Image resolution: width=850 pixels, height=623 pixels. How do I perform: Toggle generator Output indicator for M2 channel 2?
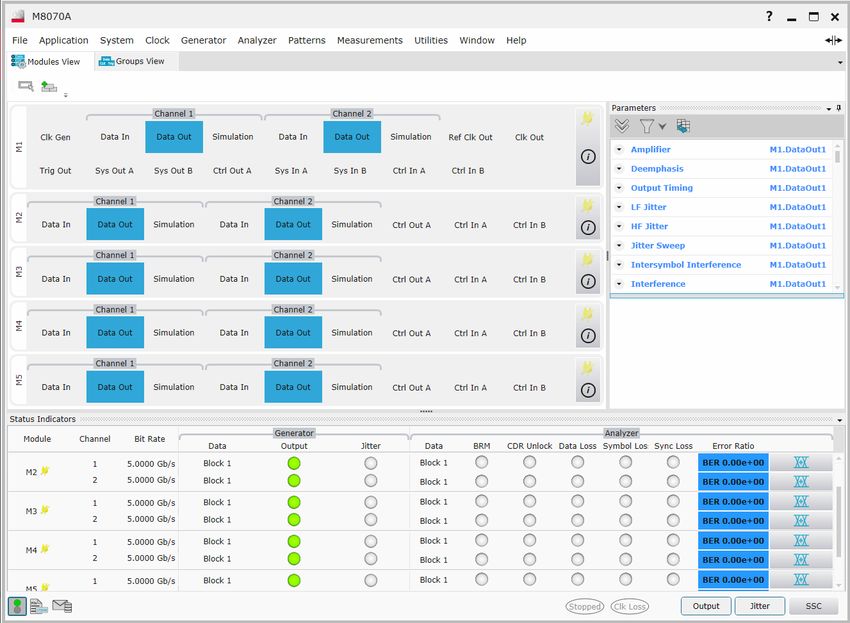[294, 481]
